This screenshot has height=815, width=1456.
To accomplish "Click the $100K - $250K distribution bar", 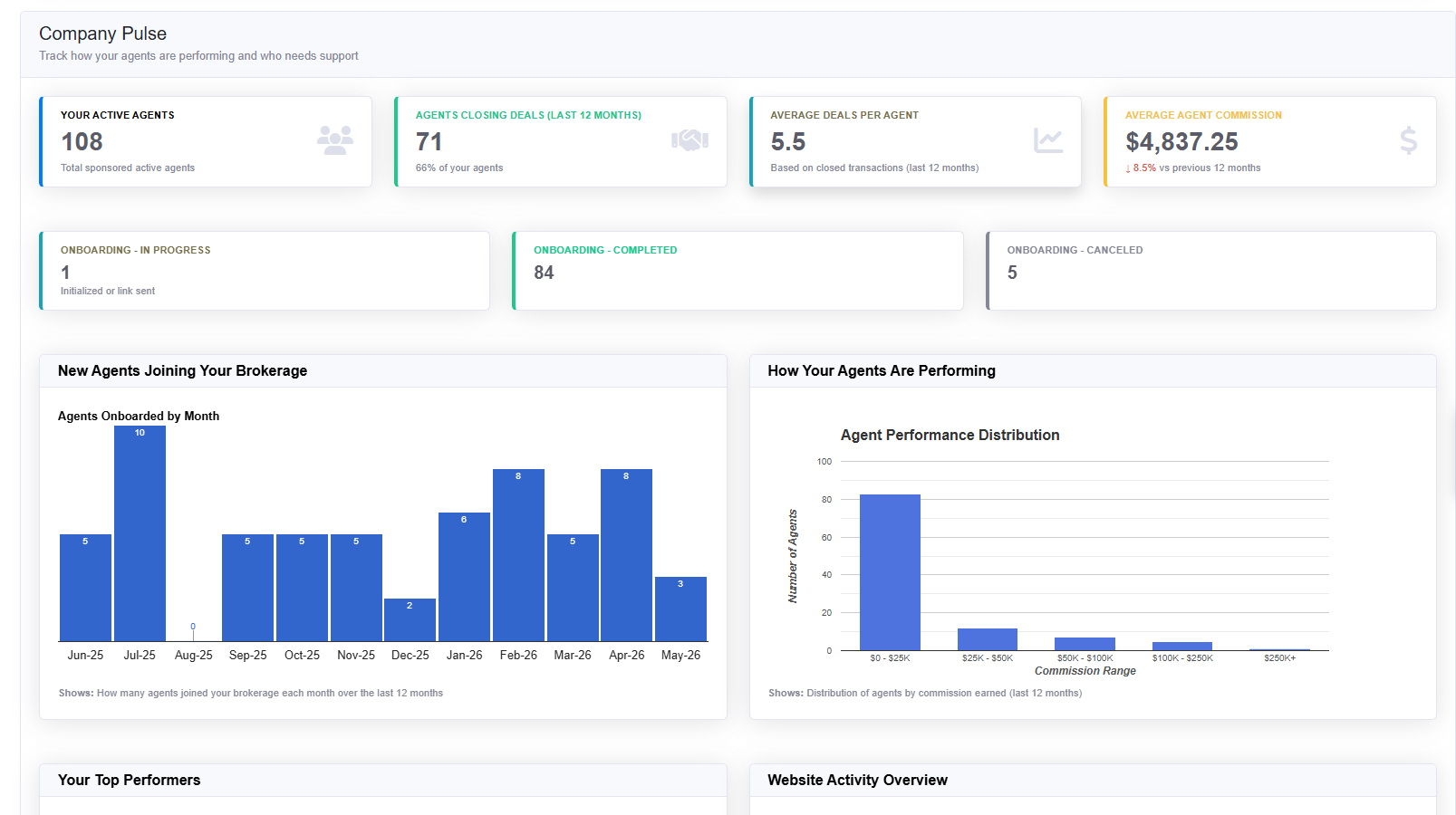I will click(1182, 646).
